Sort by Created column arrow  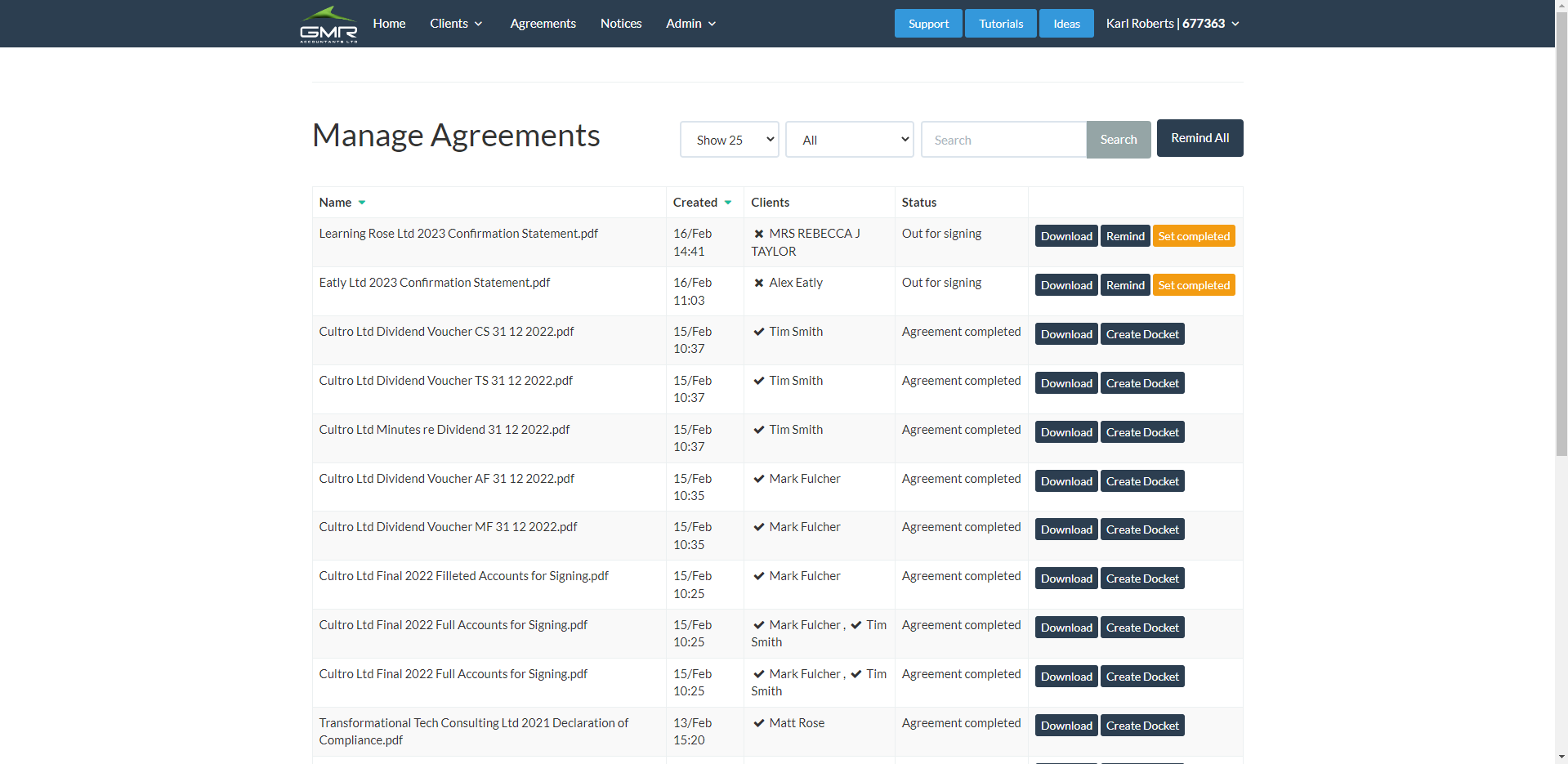(x=728, y=203)
